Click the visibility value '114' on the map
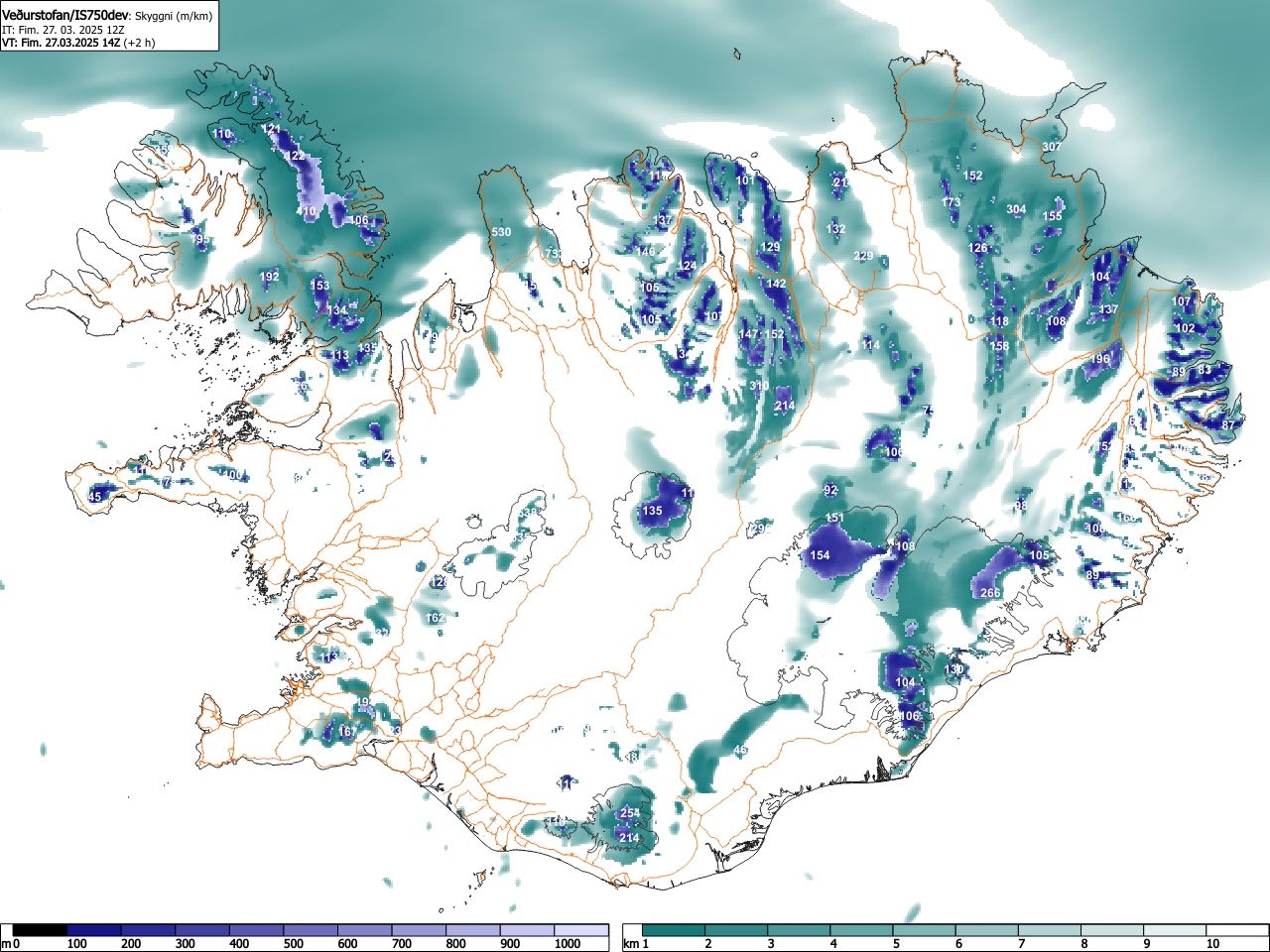The width and height of the screenshot is (1270, 952). click(870, 345)
